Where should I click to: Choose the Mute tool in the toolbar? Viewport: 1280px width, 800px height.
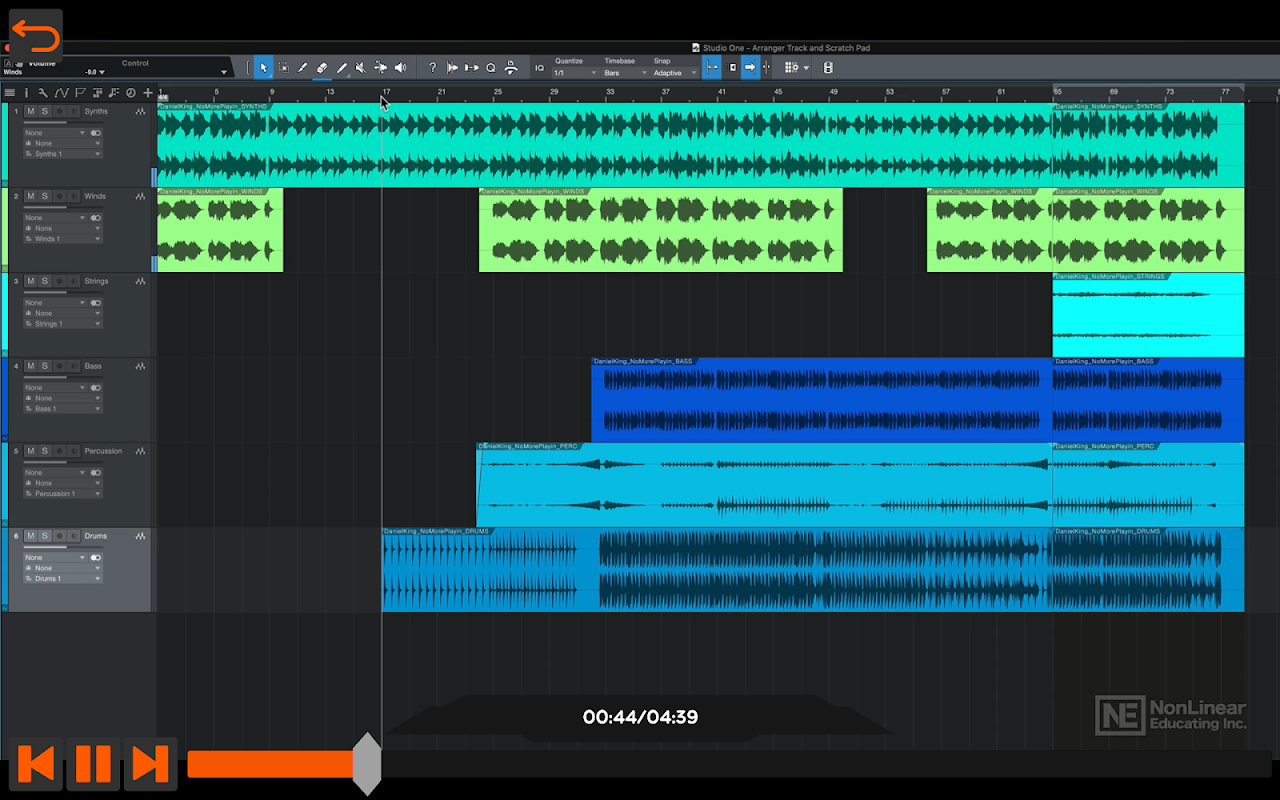(x=360, y=68)
